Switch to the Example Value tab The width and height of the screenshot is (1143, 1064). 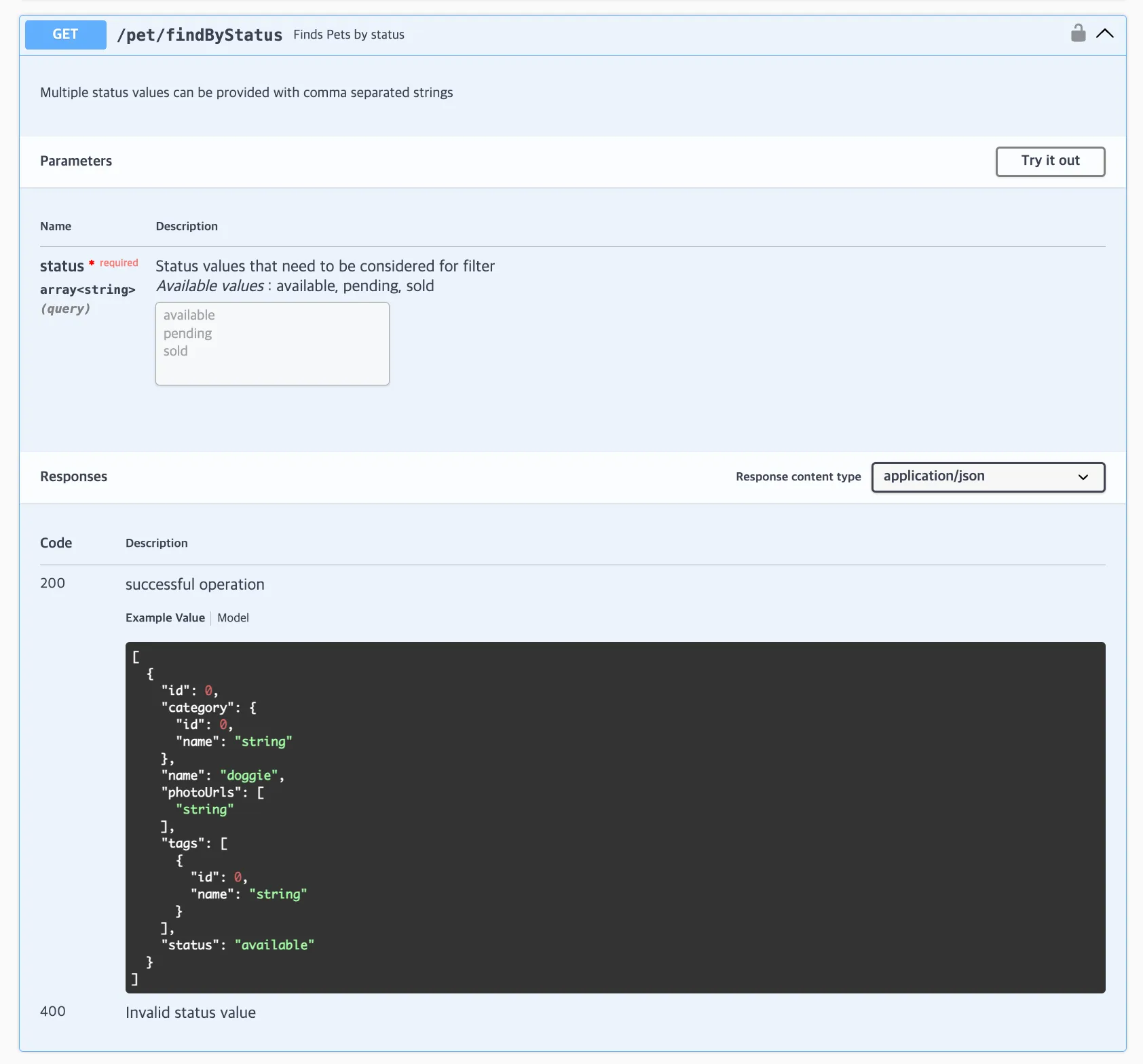pyautogui.click(x=165, y=617)
